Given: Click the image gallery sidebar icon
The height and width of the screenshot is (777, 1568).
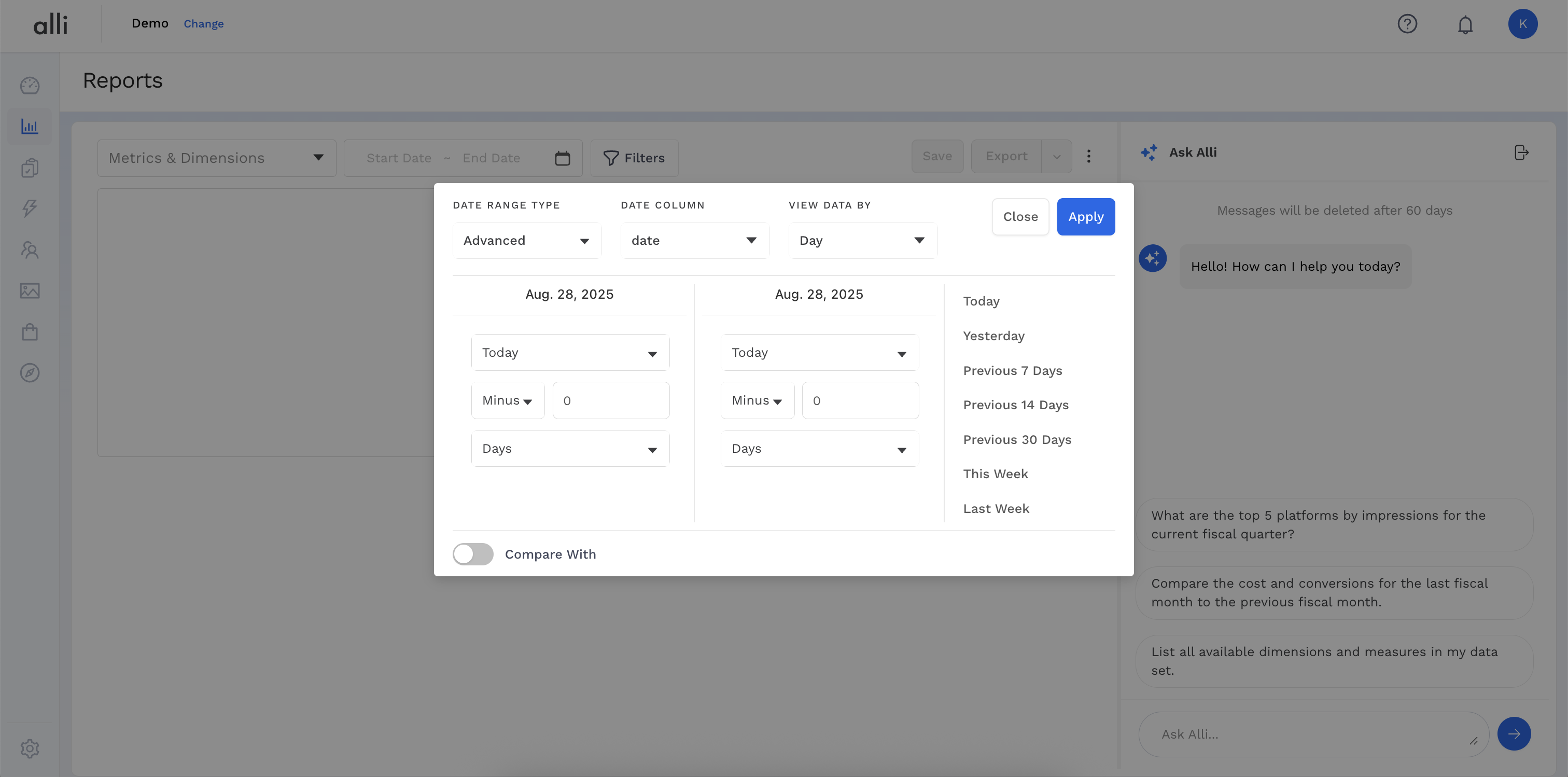Looking at the screenshot, I should click(30, 290).
